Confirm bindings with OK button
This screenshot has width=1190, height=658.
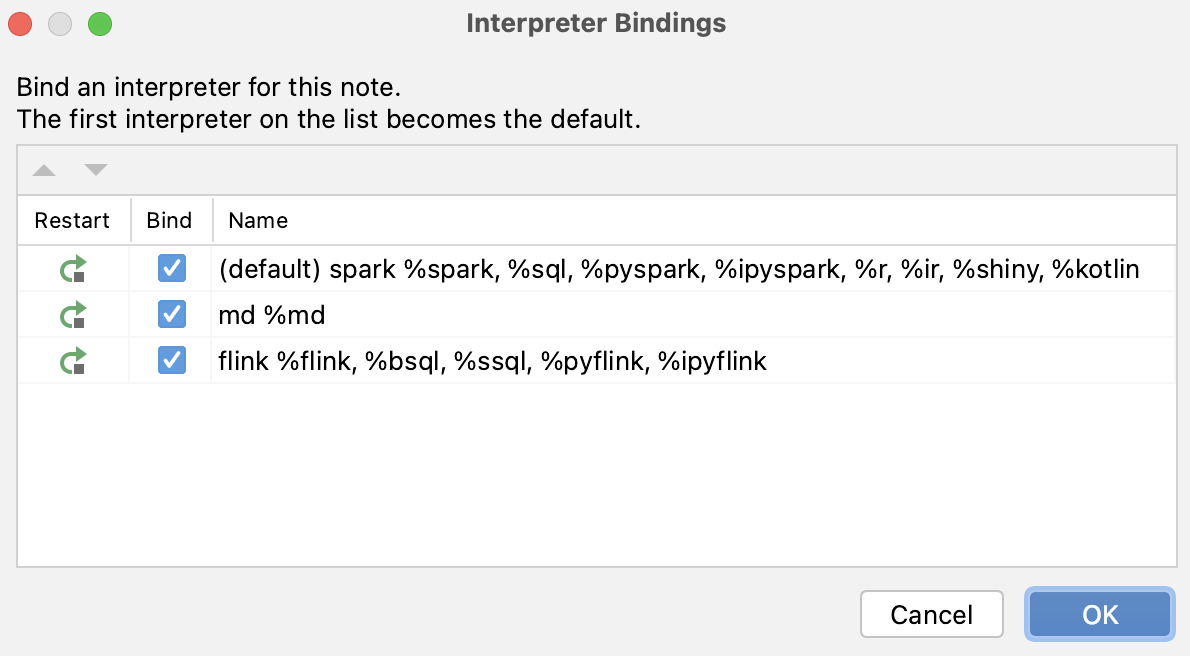[1100, 614]
